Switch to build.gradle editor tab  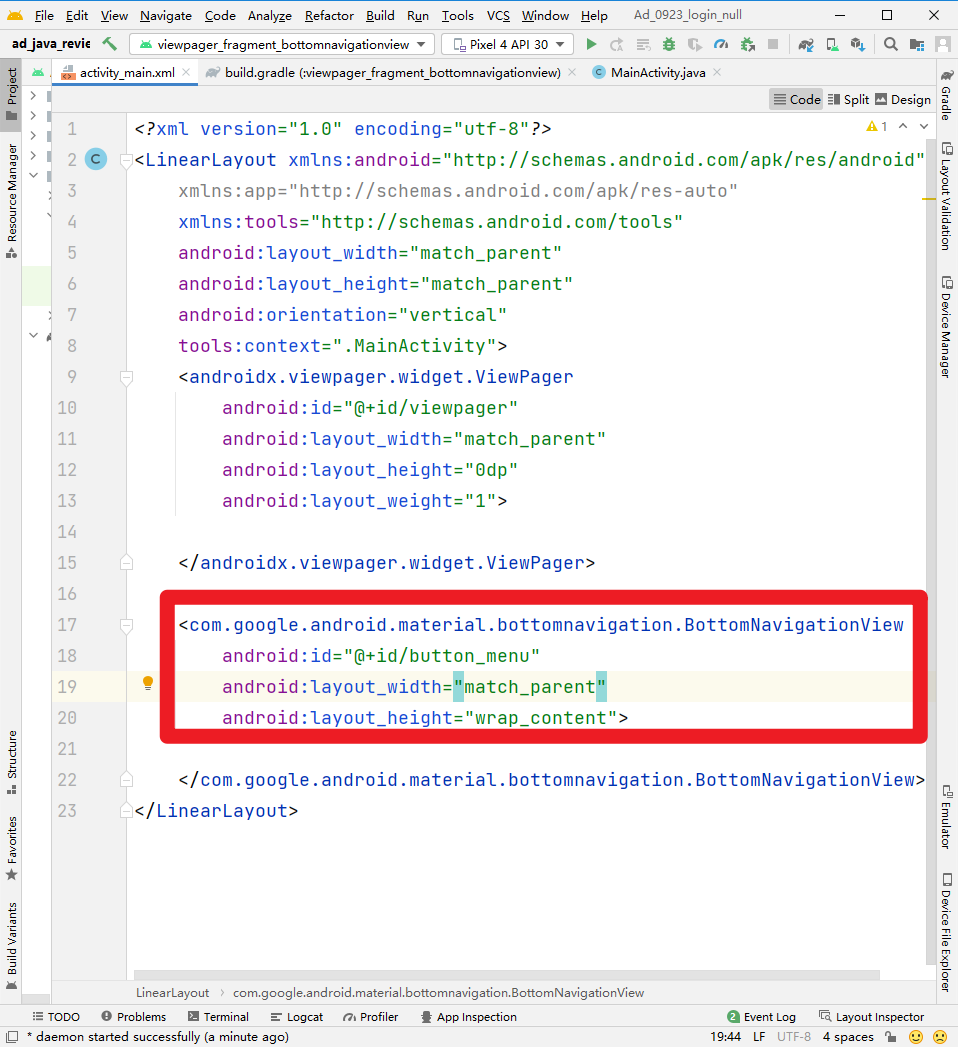pyautogui.click(x=392, y=72)
